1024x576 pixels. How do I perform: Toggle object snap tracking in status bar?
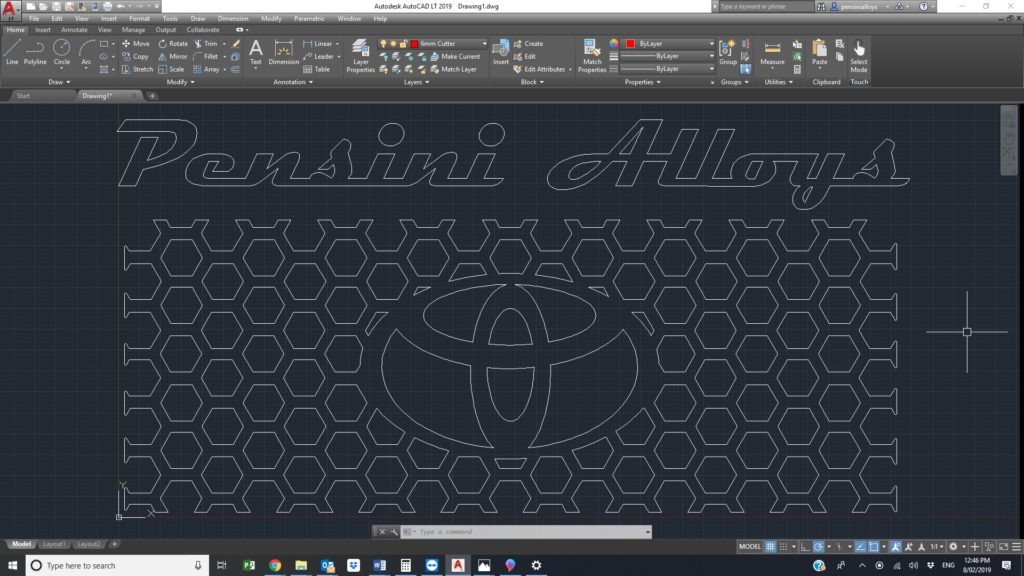click(860, 547)
